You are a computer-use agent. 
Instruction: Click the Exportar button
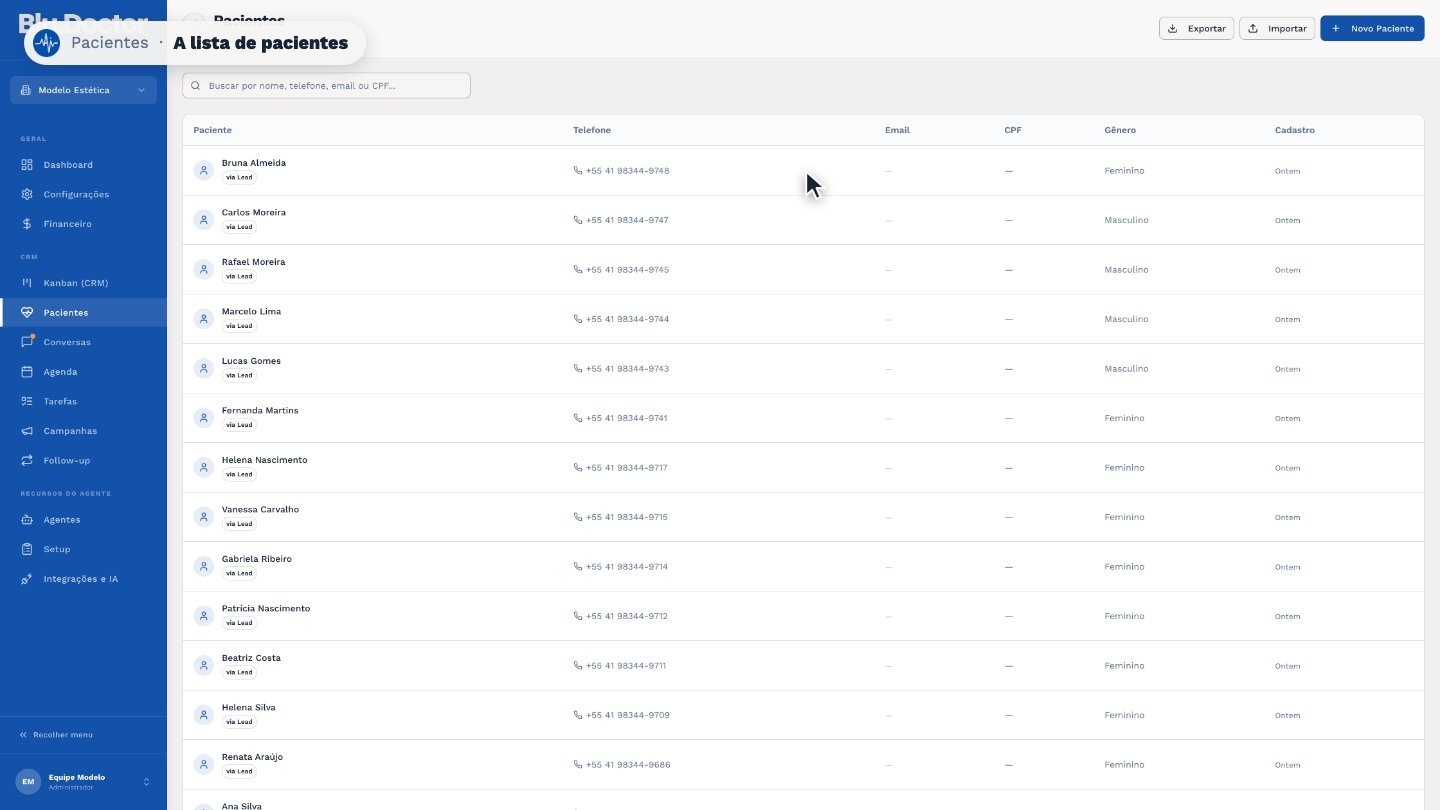[x=1196, y=28]
